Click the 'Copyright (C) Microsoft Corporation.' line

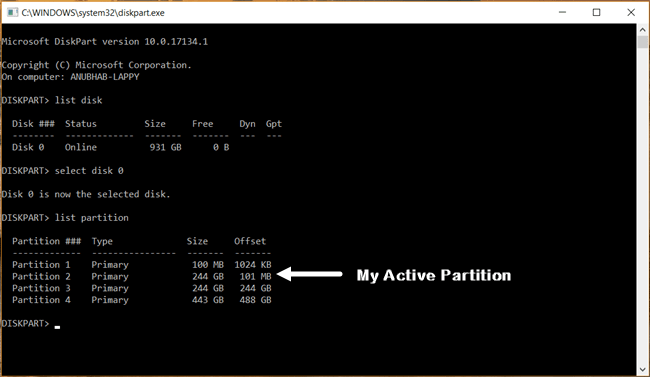(97, 65)
